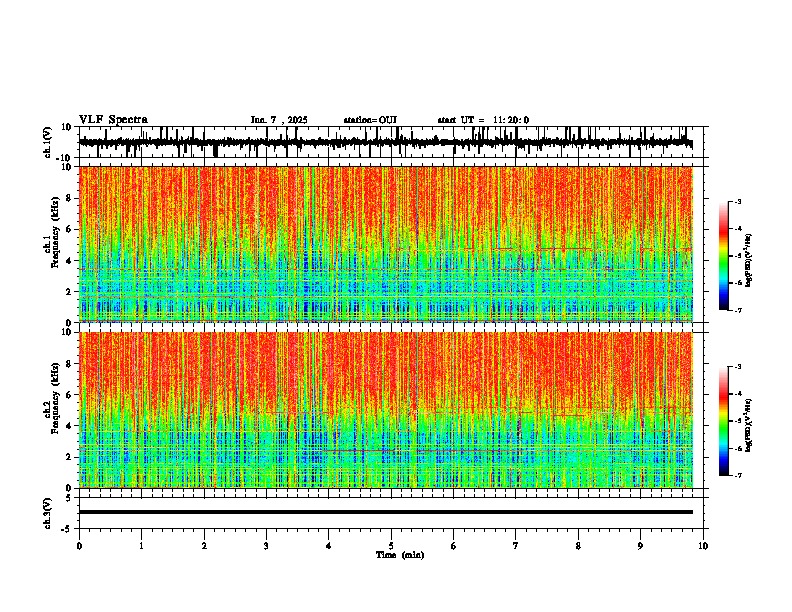The image size is (792, 612).
Task: Click the ch.2 spectrogram plot area
Action: pyautogui.click(x=386, y=410)
